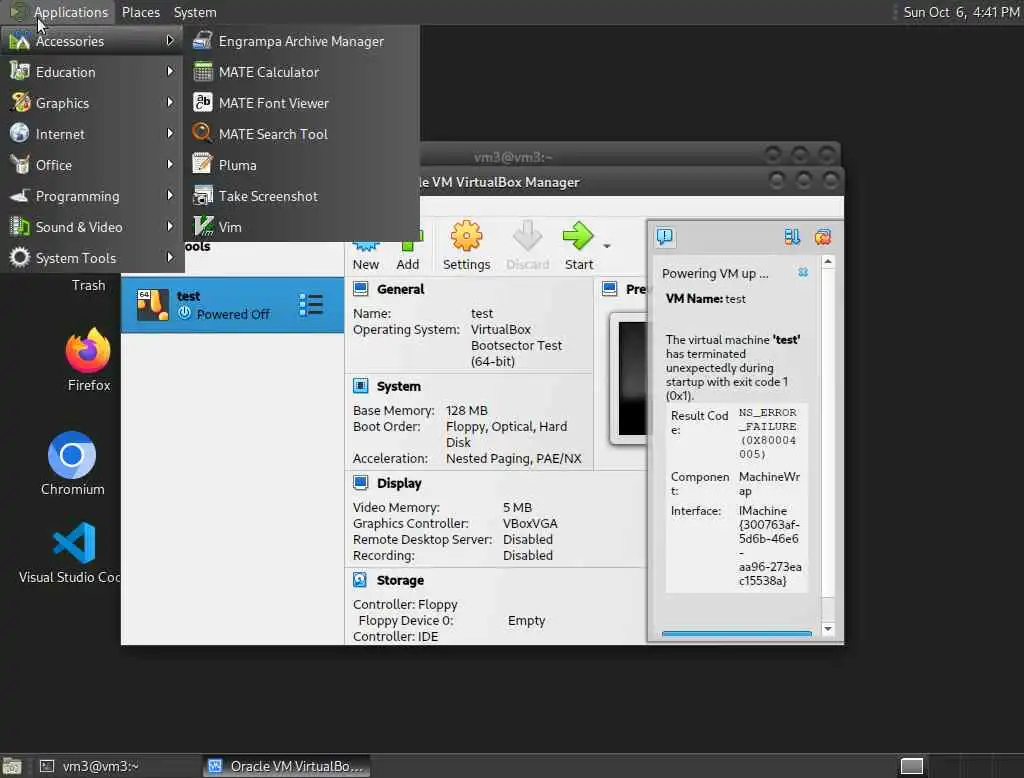Click the Preview section icon
This screenshot has width=1024, height=778.
tap(609, 289)
